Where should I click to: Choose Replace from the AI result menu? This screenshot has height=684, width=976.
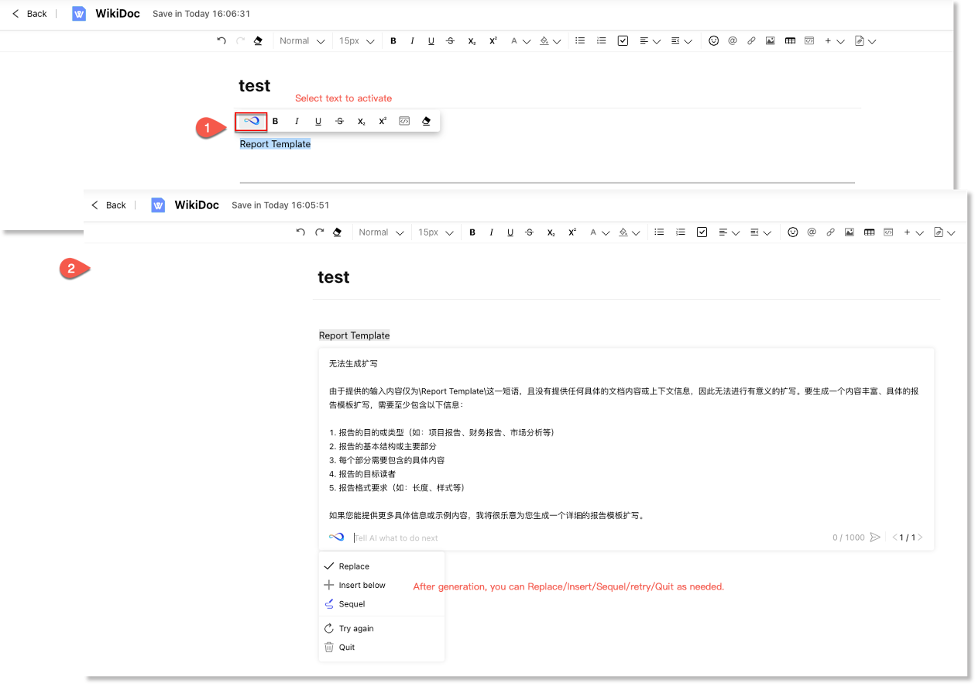[353, 566]
